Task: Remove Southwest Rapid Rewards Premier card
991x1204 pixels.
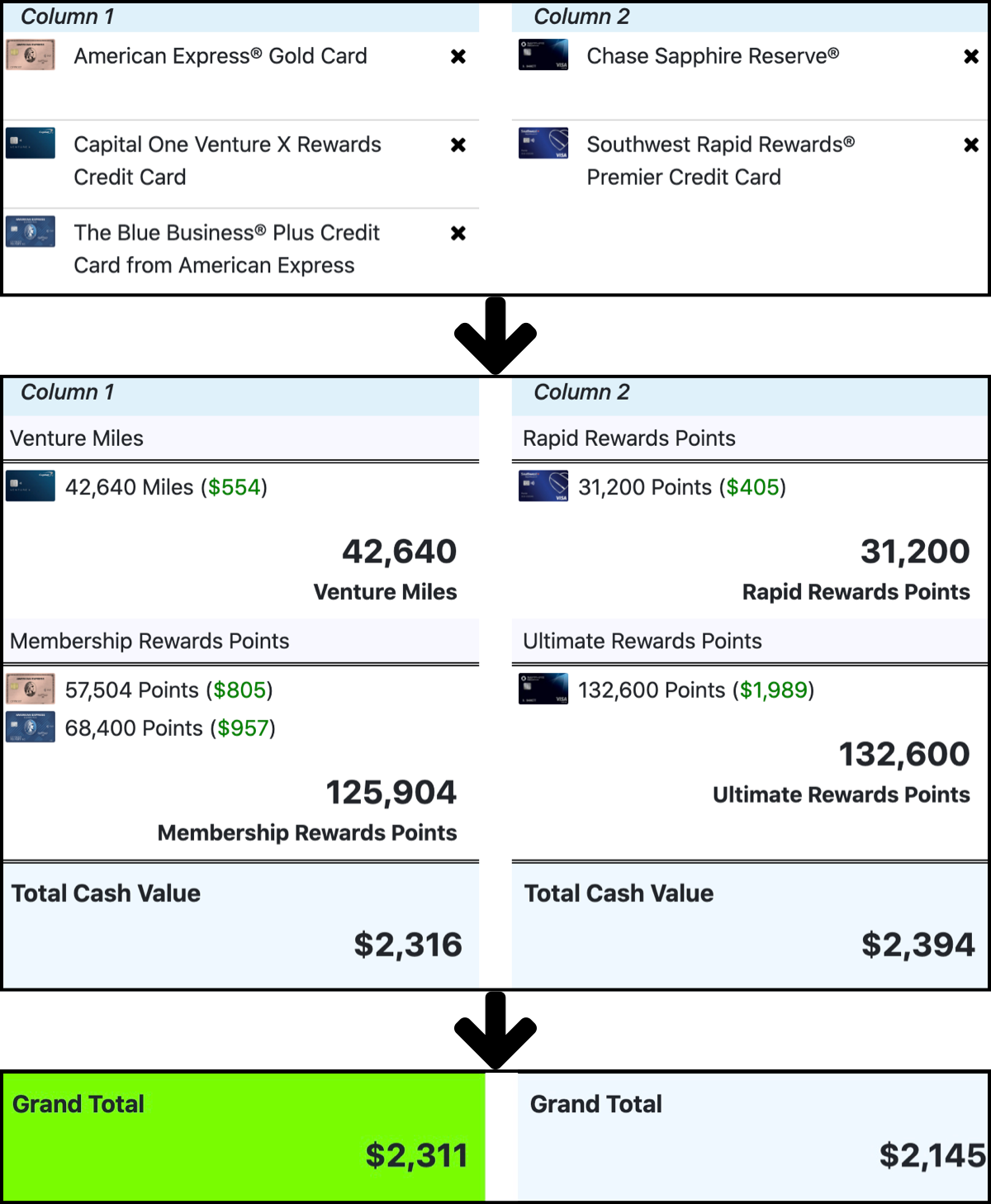Action: pyautogui.click(x=971, y=145)
